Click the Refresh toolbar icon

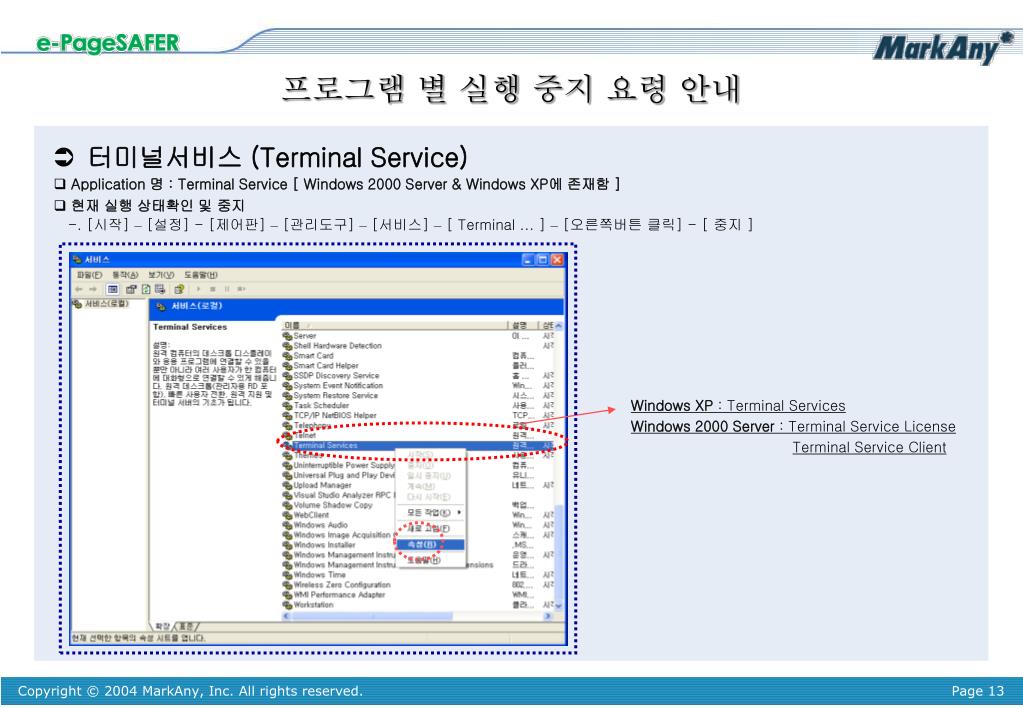(146, 289)
